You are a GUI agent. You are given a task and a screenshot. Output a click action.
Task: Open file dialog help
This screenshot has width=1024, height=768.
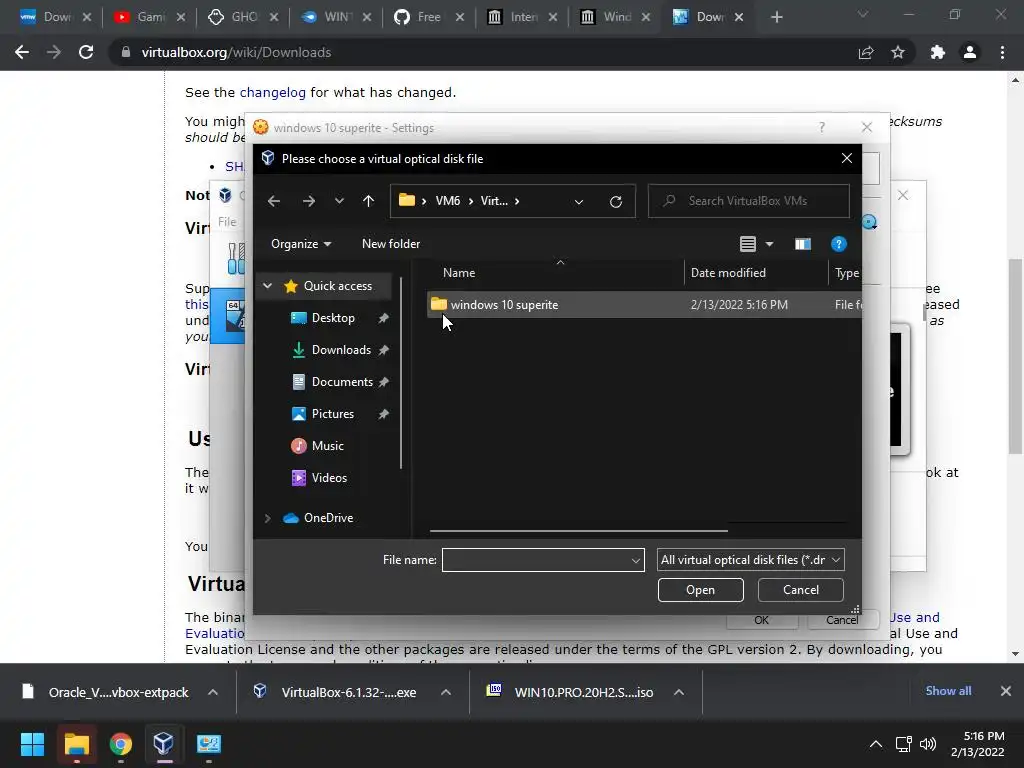coord(839,244)
